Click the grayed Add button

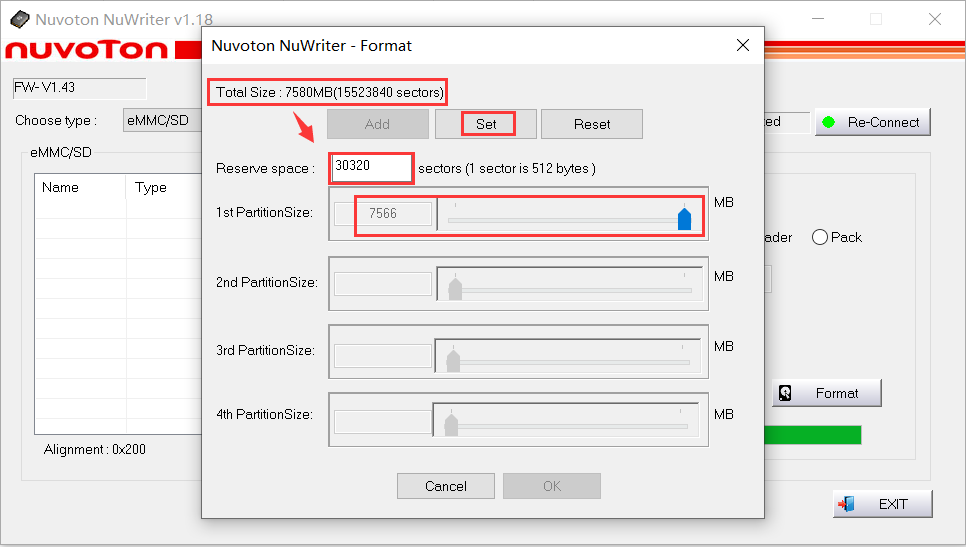tap(378, 124)
